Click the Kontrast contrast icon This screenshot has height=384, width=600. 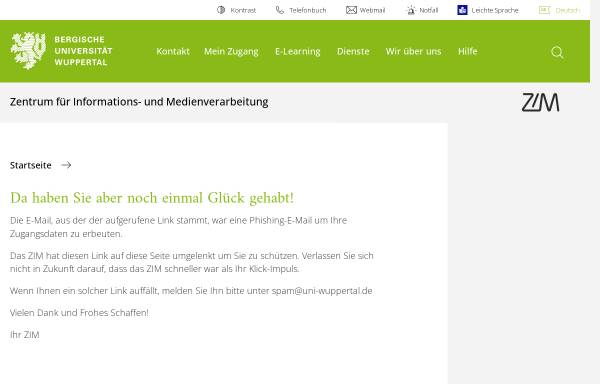[221, 10]
